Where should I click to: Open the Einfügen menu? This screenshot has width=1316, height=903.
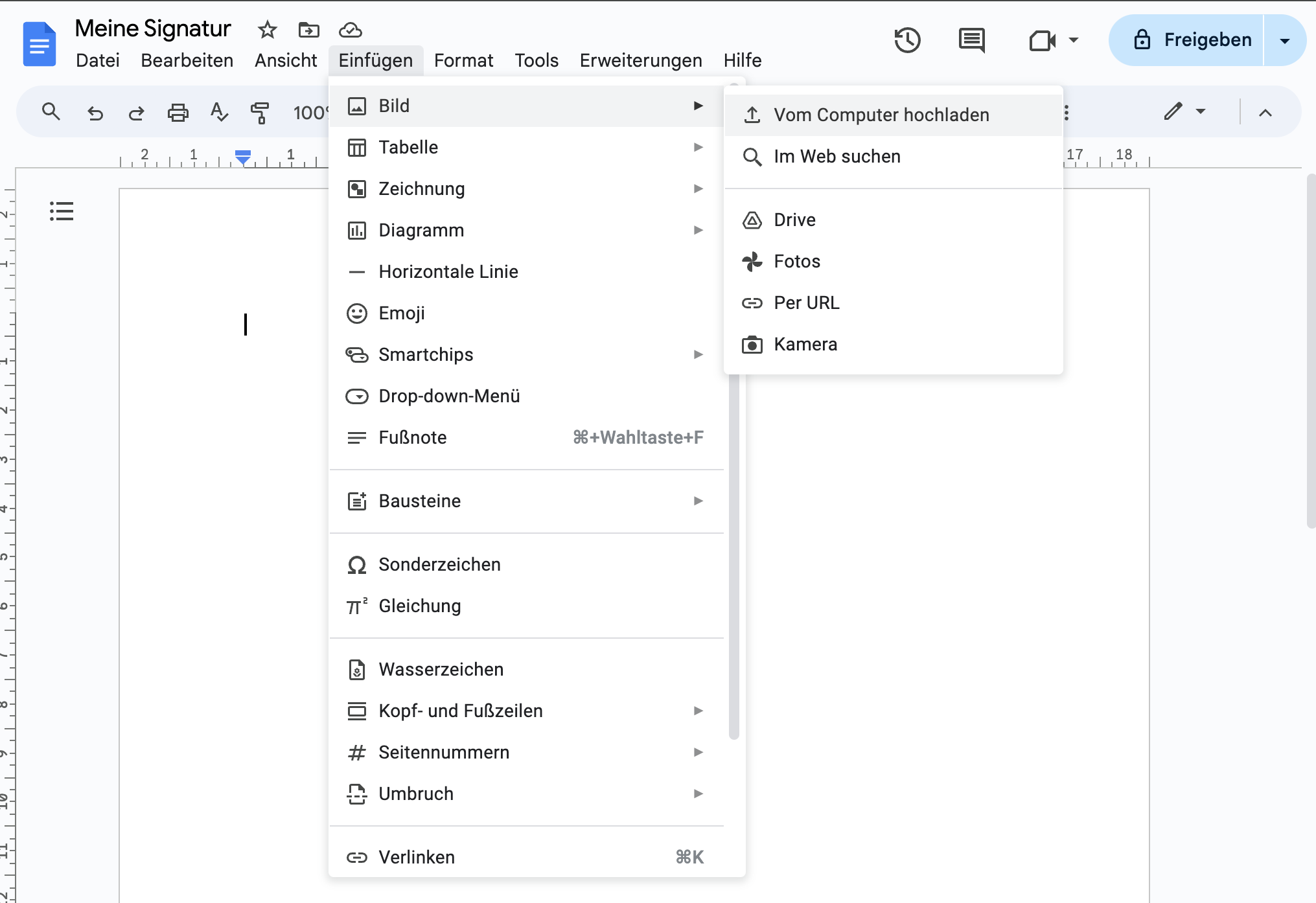376,60
